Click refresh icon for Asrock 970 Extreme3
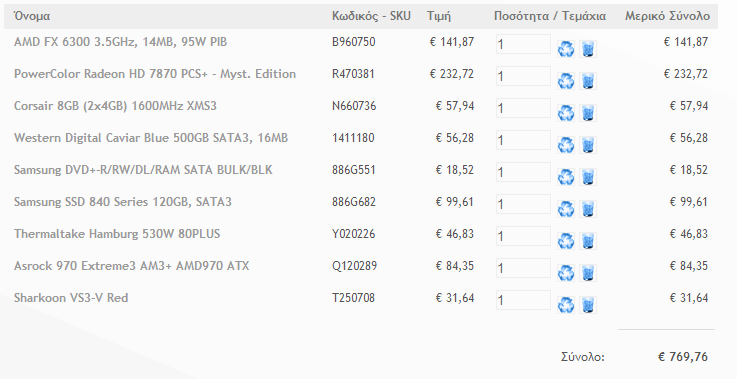The image size is (737, 379). tap(566, 273)
